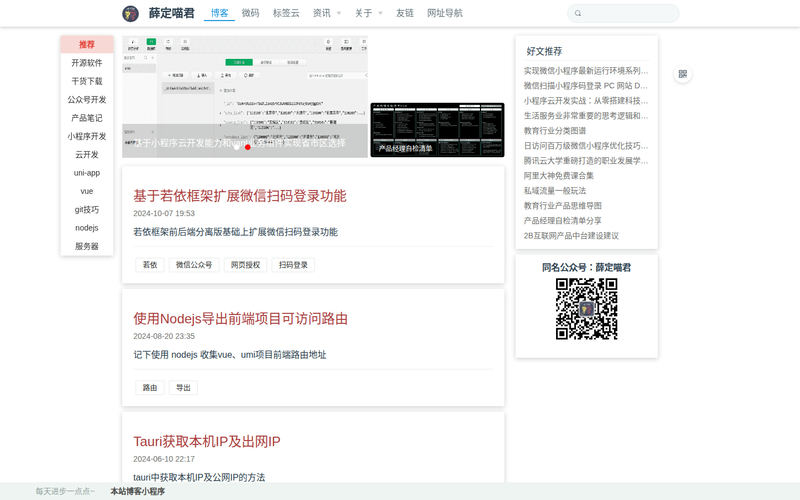Viewport: 800px width, 500px height.
Task: Click the white carousel indicator dot
Action: pos(237,147)
